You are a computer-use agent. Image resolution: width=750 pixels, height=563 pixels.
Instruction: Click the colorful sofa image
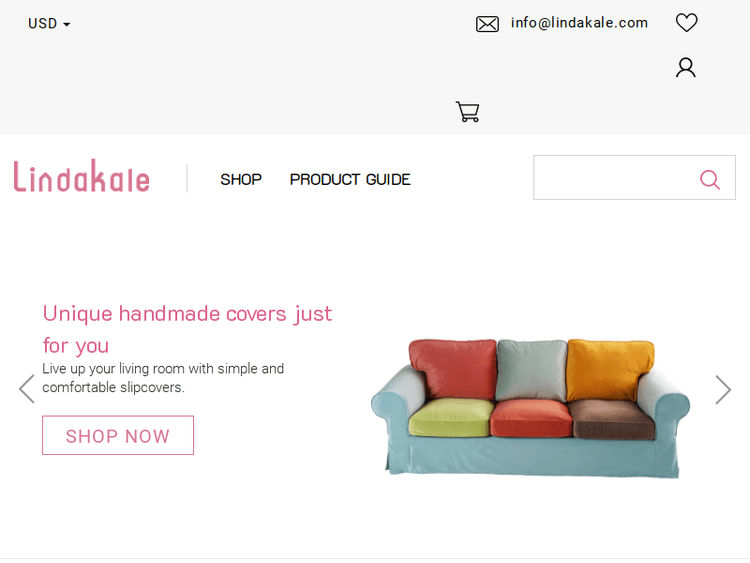coord(530,408)
